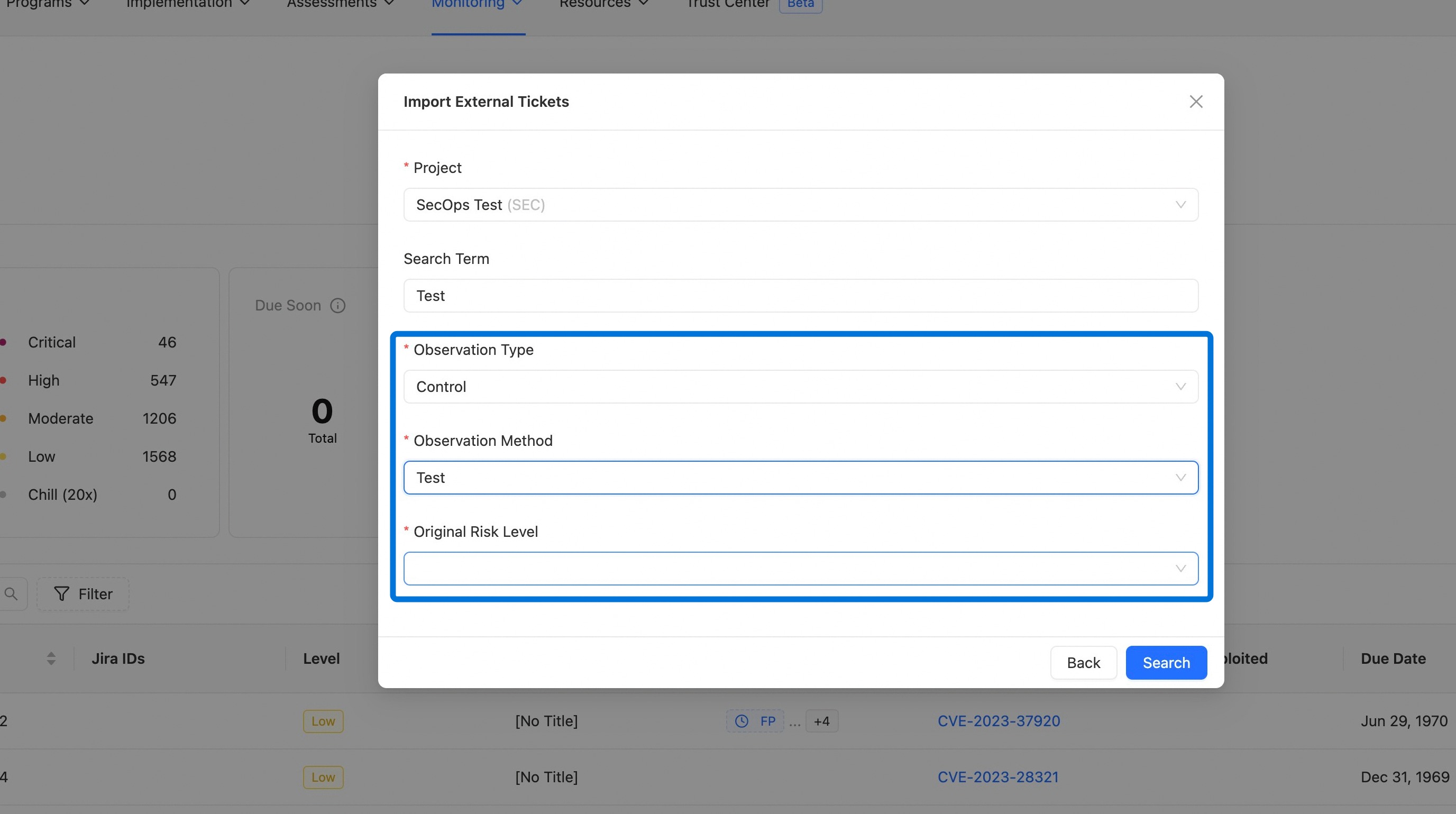Click the info icon next to Due Soon
The width and height of the screenshot is (1456, 814).
pos(337,306)
